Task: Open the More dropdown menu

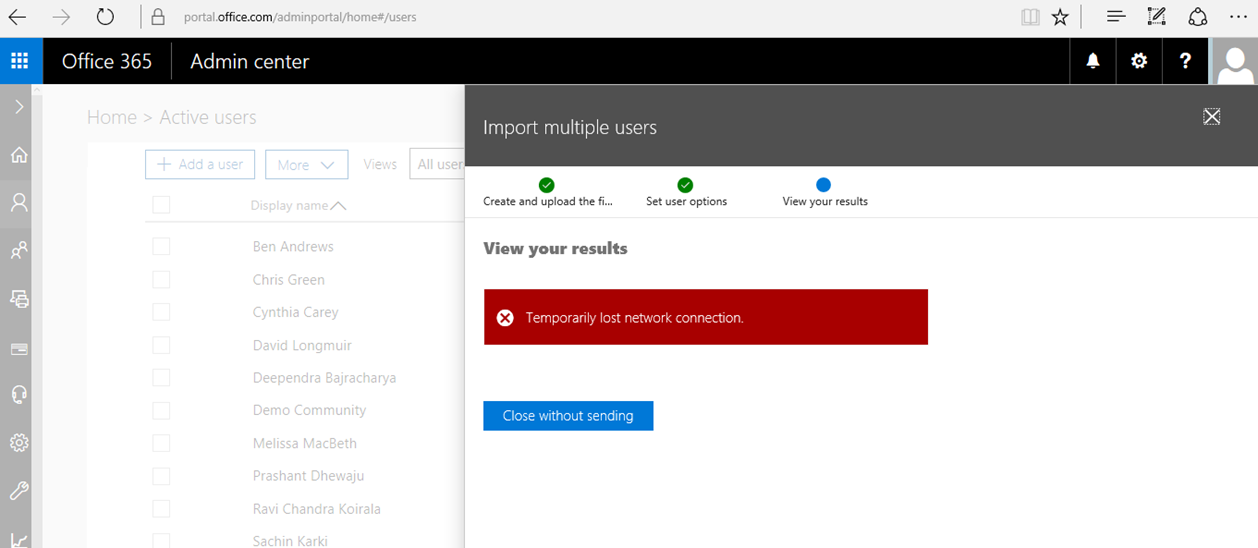Action: click(306, 165)
